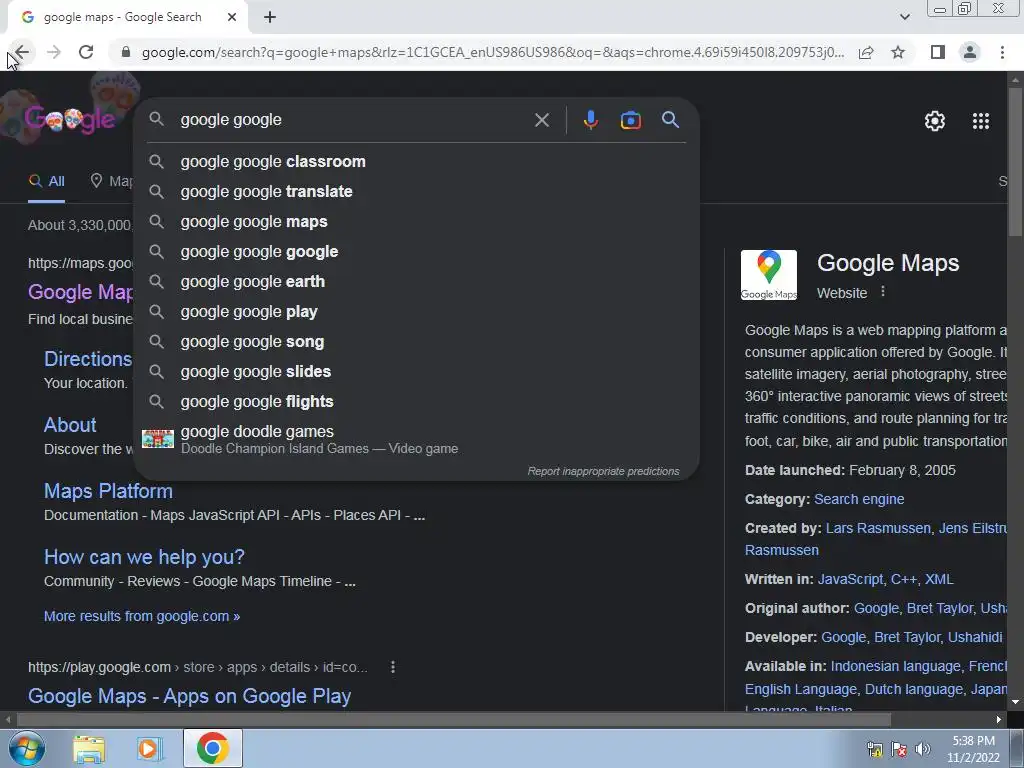Submit search with the blue magnifier icon
This screenshot has height=768, width=1024.
pyautogui.click(x=670, y=120)
